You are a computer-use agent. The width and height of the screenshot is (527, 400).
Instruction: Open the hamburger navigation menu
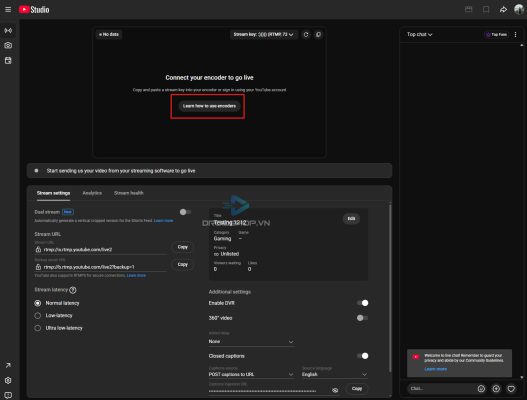point(8,9)
